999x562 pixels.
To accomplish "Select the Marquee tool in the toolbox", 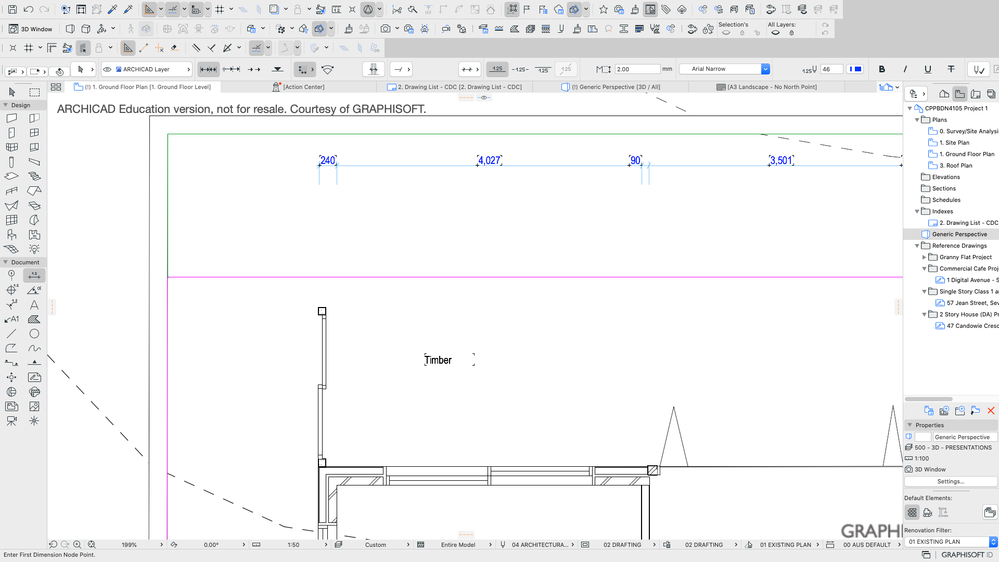I will [34, 92].
